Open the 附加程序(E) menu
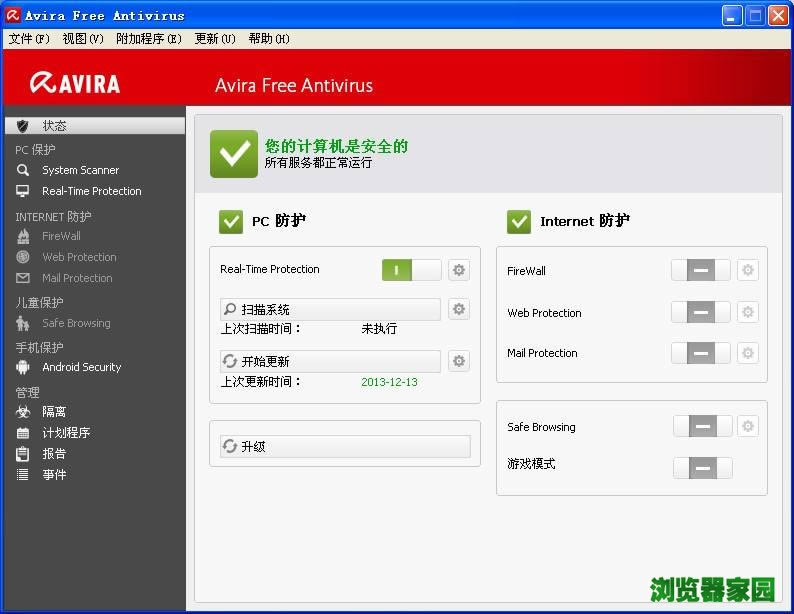 pos(148,38)
